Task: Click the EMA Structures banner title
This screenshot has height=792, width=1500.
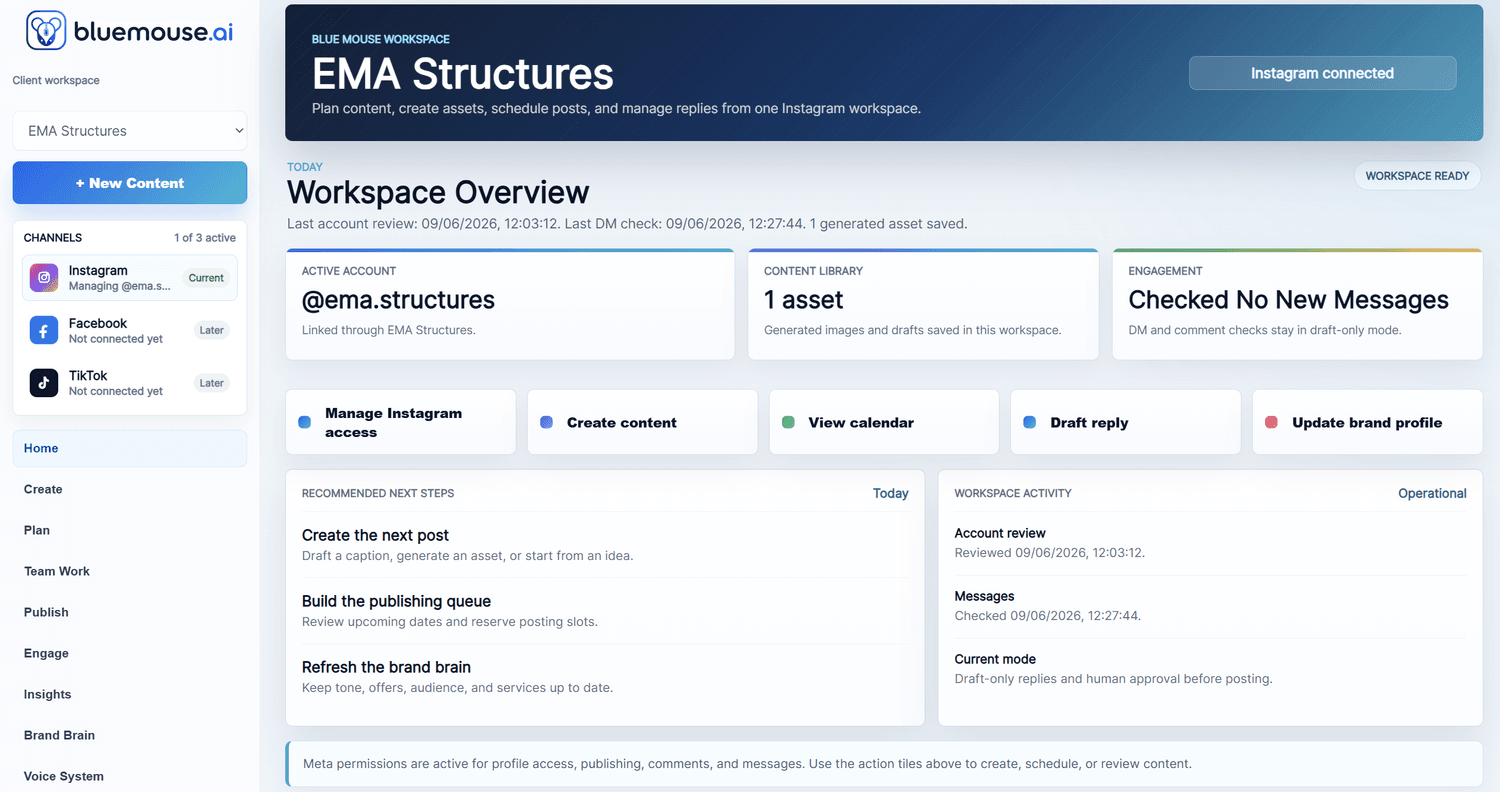Action: point(463,74)
